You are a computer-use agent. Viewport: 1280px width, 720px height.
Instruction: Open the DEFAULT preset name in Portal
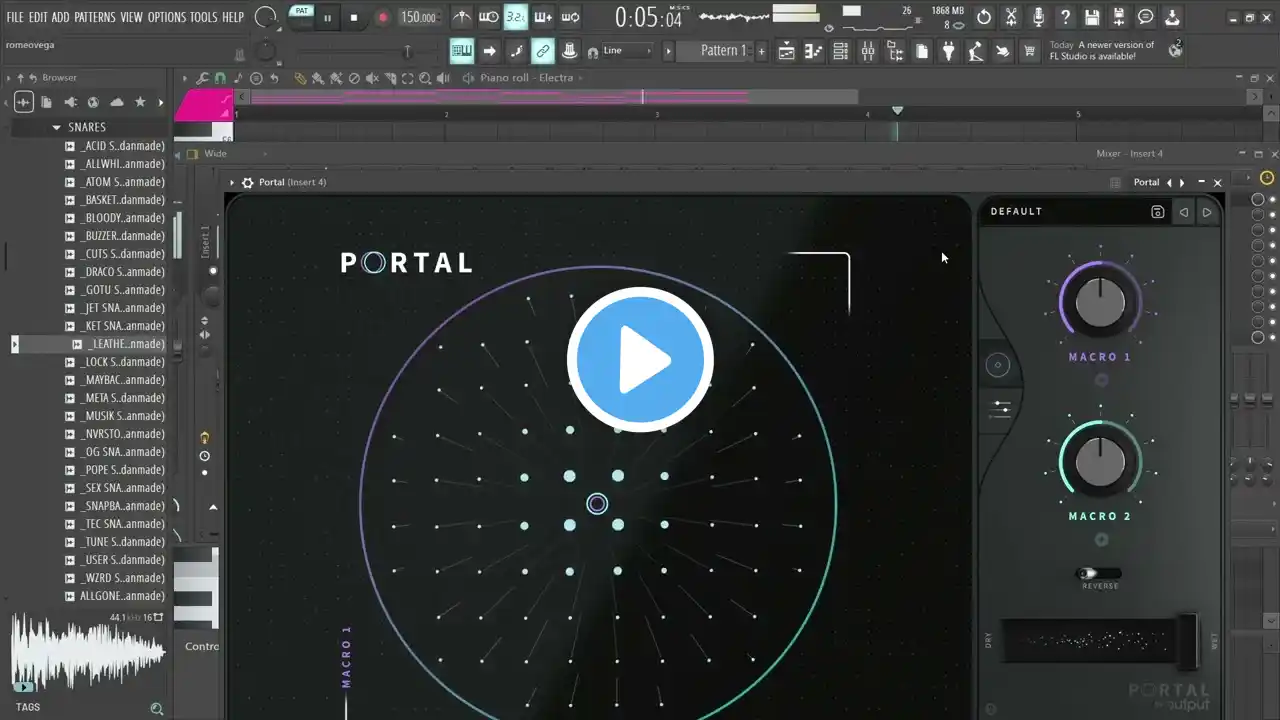pyautogui.click(x=1017, y=212)
